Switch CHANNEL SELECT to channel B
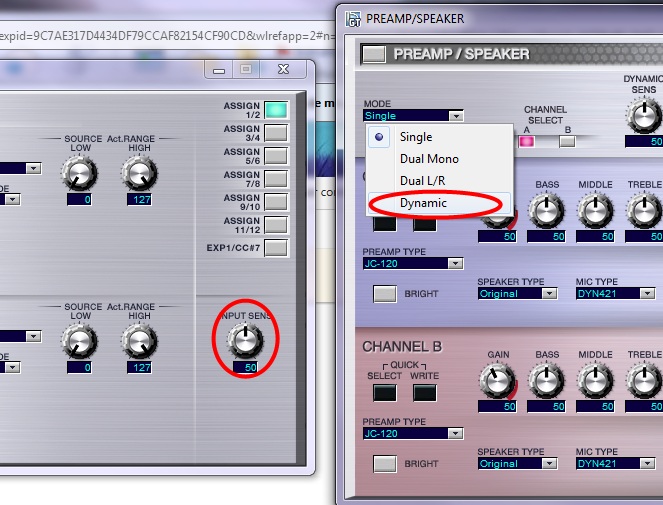Viewport: 663px width, 505px height. (567, 141)
